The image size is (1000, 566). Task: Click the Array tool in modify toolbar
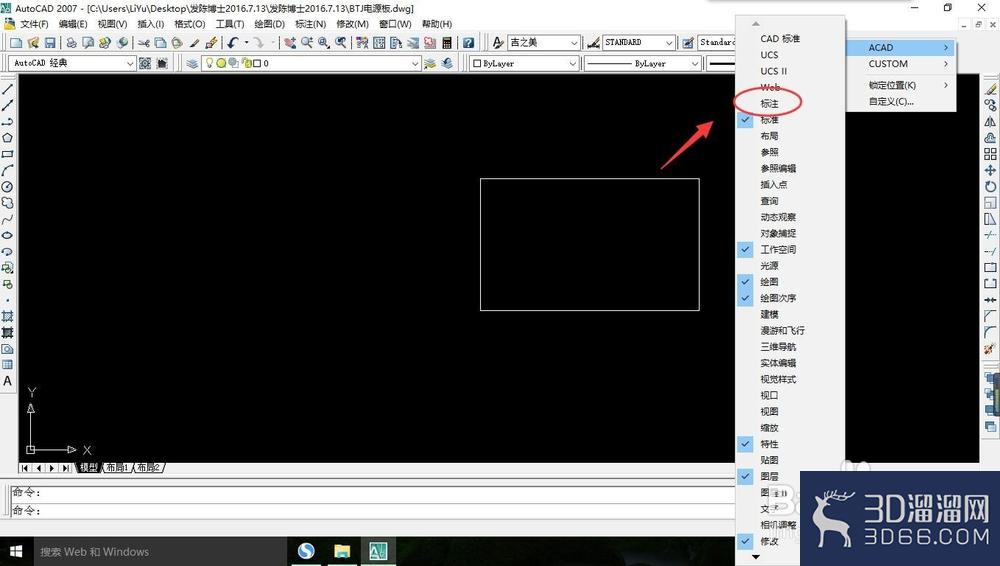point(990,154)
